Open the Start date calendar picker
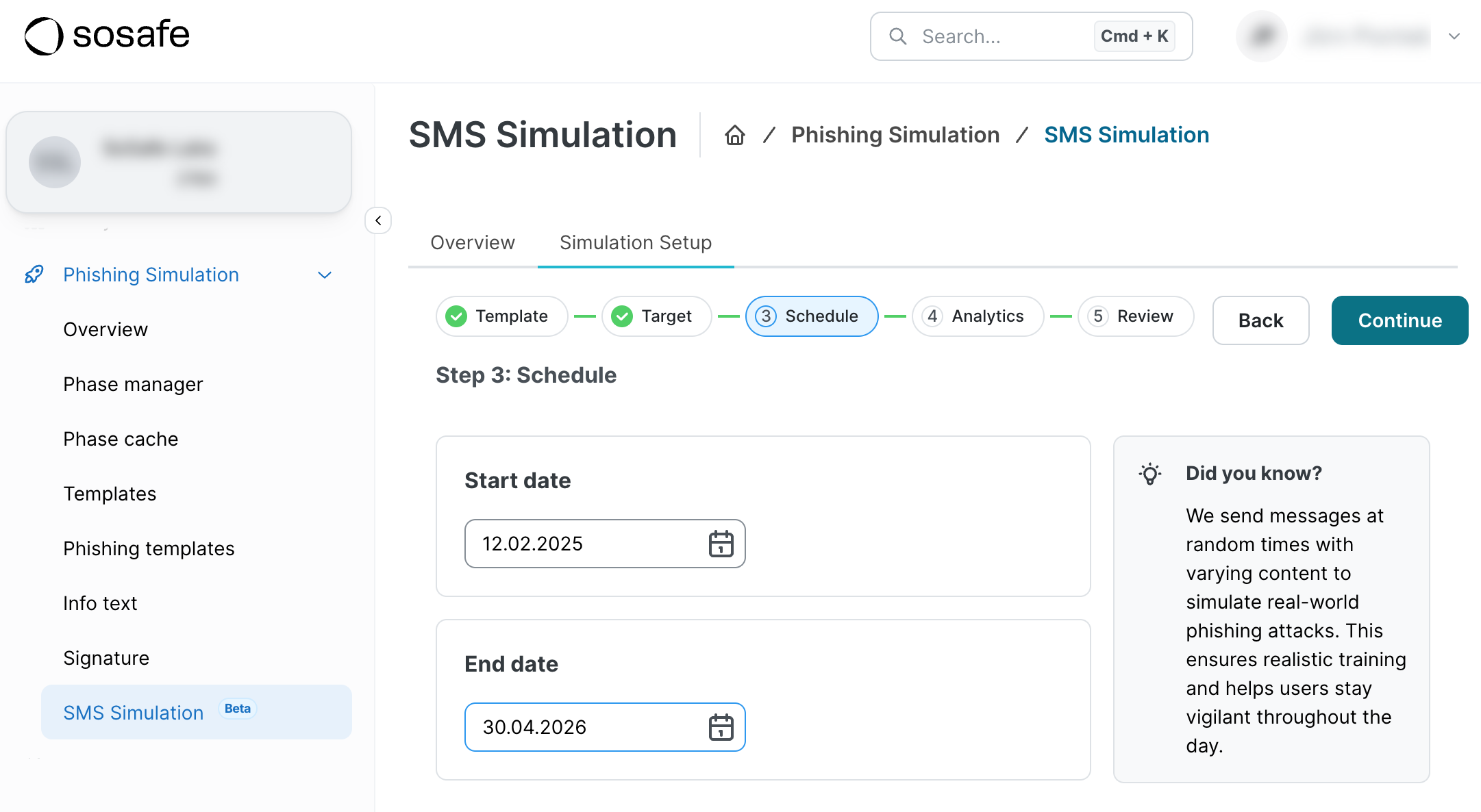 coord(720,543)
